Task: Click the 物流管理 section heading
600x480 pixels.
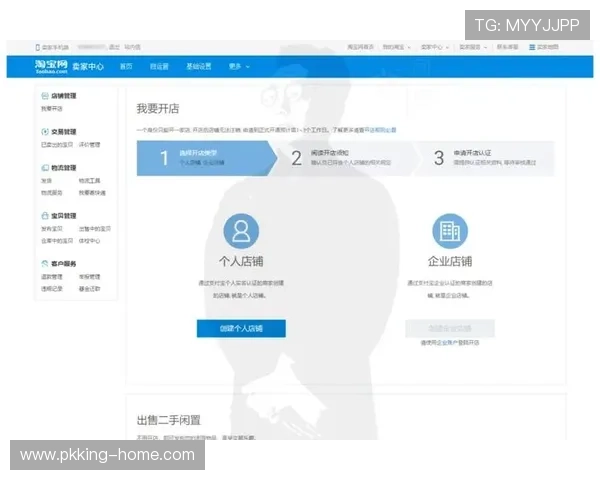Action: (x=64, y=168)
